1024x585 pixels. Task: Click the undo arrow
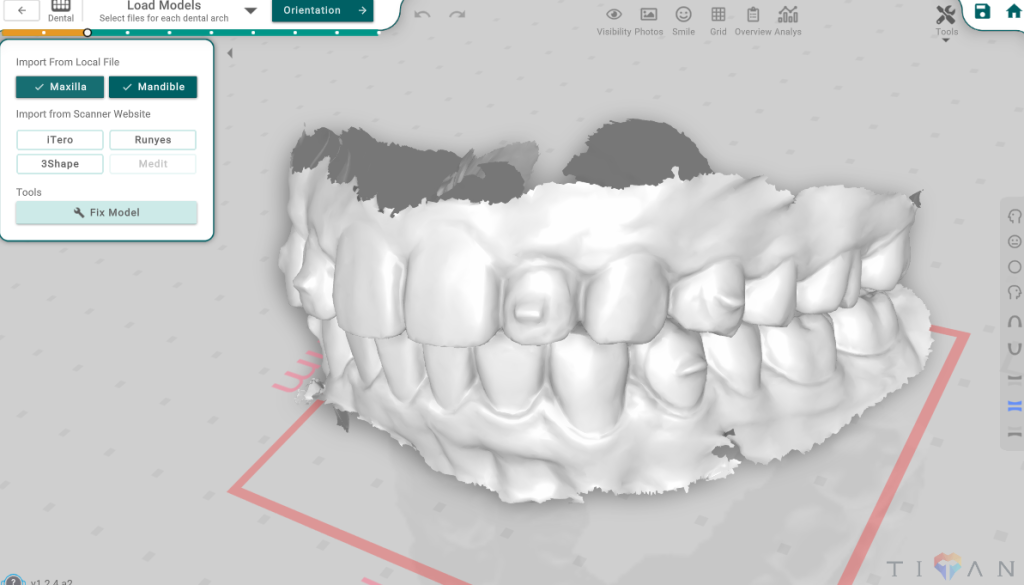(422, 14)
